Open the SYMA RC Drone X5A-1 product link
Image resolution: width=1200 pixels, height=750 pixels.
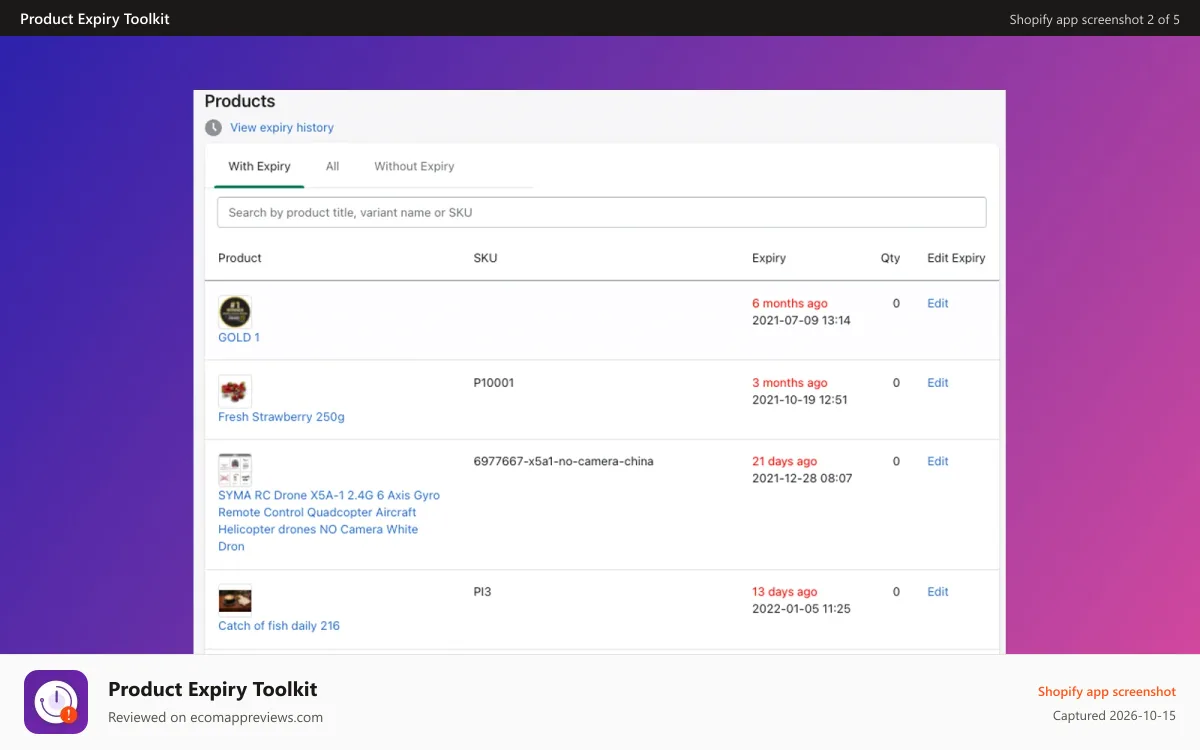pos(329,521)
